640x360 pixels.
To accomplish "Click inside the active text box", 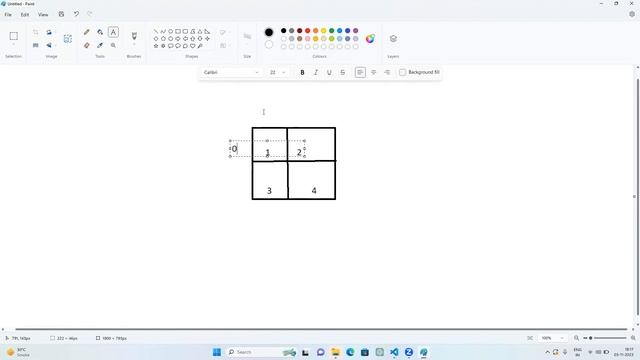I will [267, 149].
